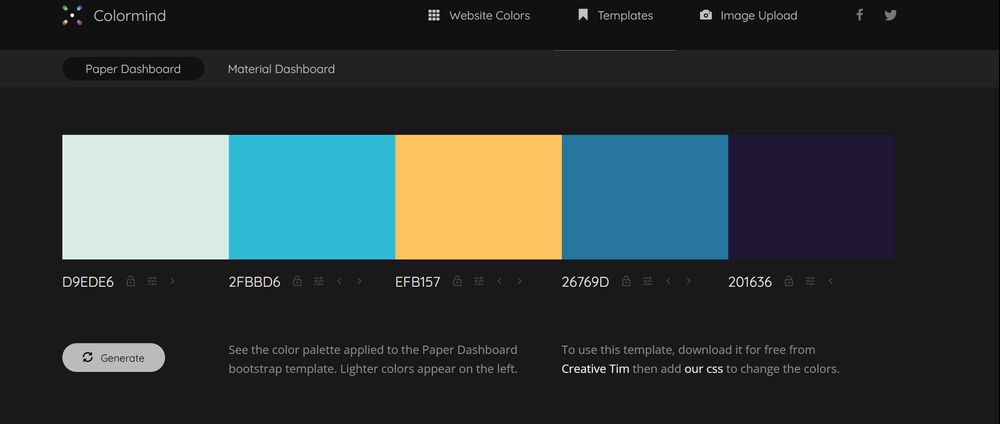The height and width of the screenshot is (424, 1000).
Task: Move 2FBBD6 color right with arrow
Action: (360, 281)
